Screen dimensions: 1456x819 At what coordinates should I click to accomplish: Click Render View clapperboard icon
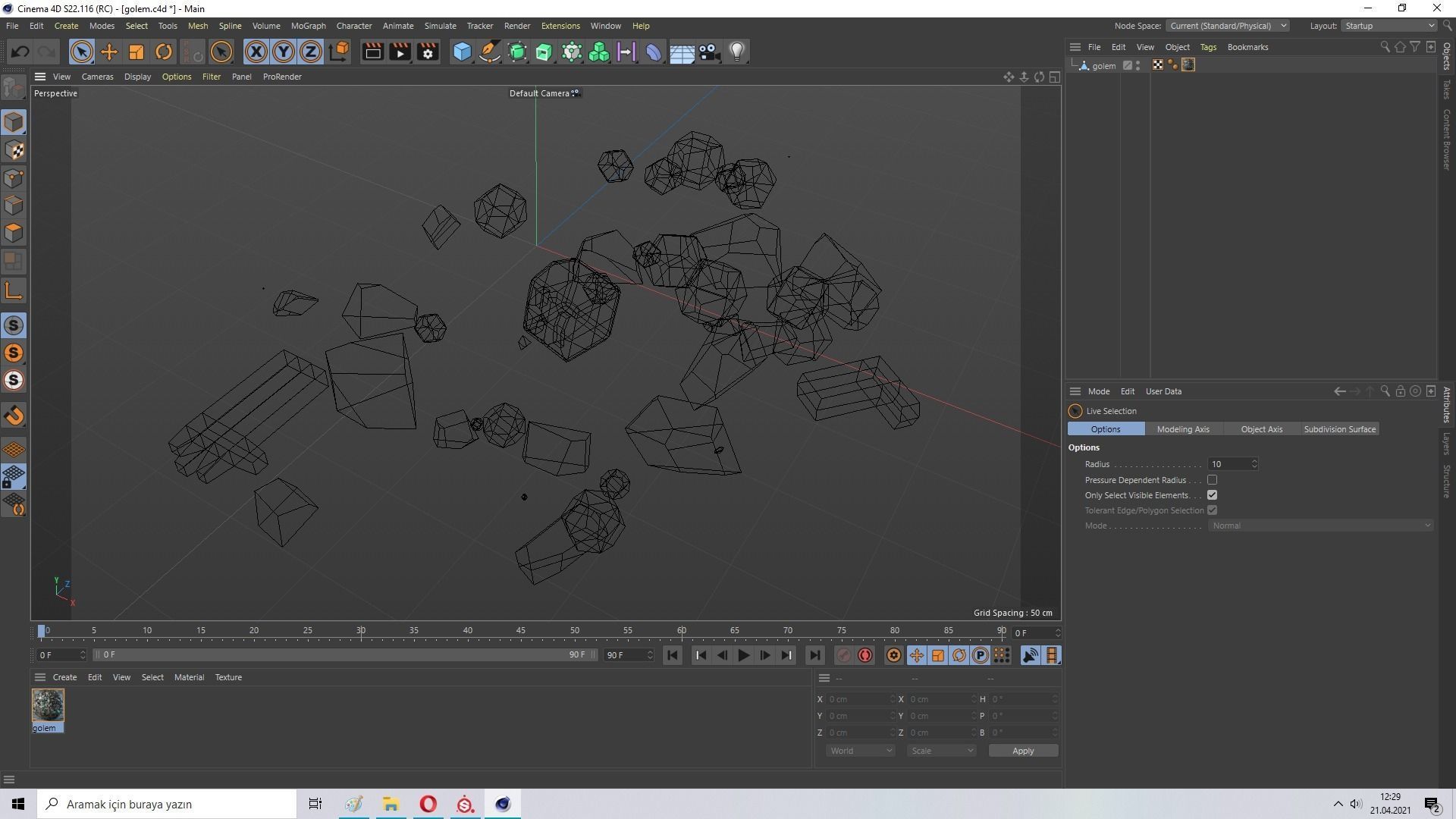click(x=372, y=52)
